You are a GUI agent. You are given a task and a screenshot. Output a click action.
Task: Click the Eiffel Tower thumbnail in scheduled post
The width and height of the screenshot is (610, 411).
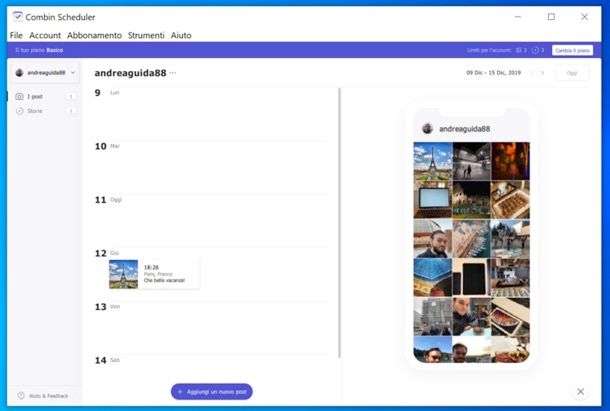[123, 274]
